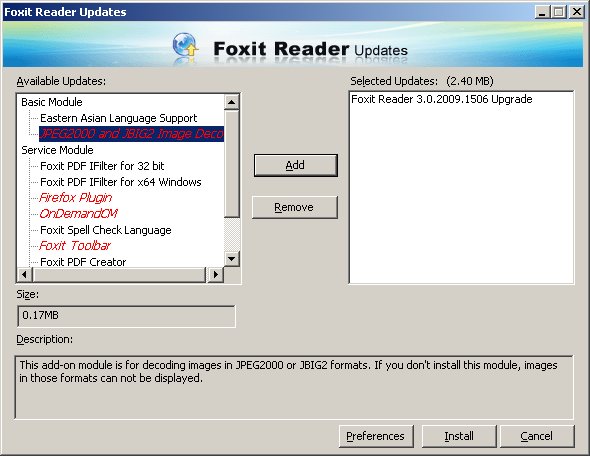590x456 pixels.
Task: Click the horizontal scrollbar thumb in Available Updates
Action: tap(119, 274)
